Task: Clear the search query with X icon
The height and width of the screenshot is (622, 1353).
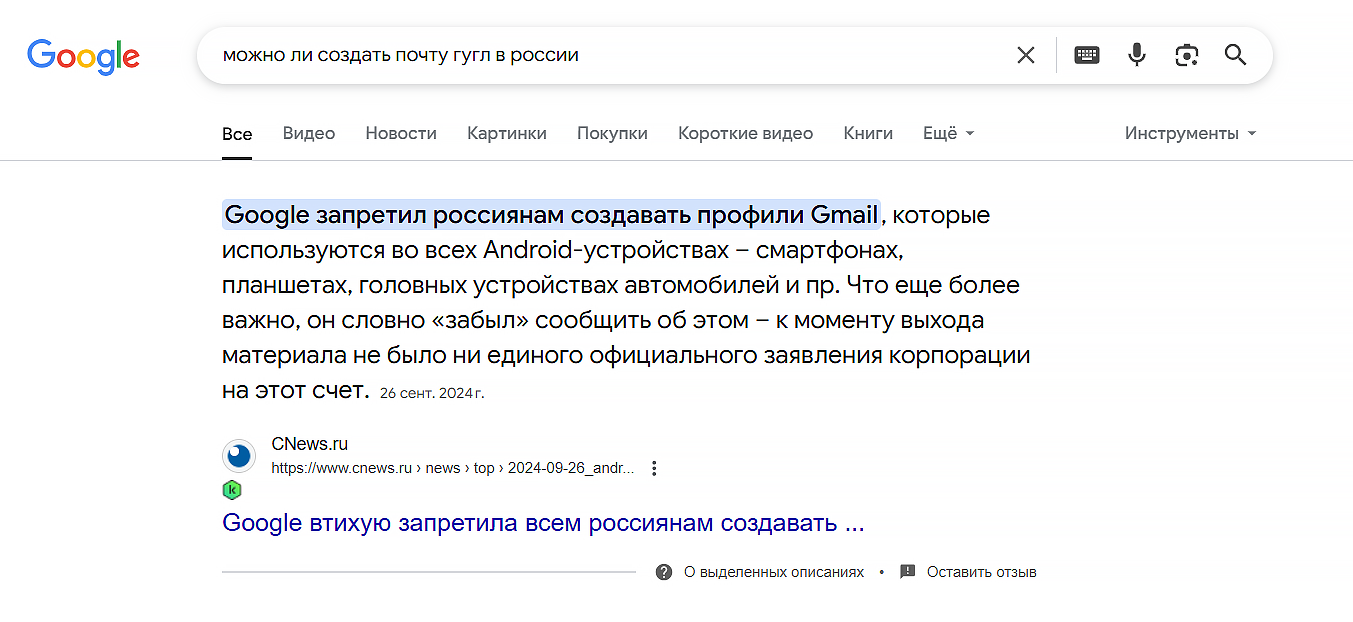Action: click(1026, 55)
